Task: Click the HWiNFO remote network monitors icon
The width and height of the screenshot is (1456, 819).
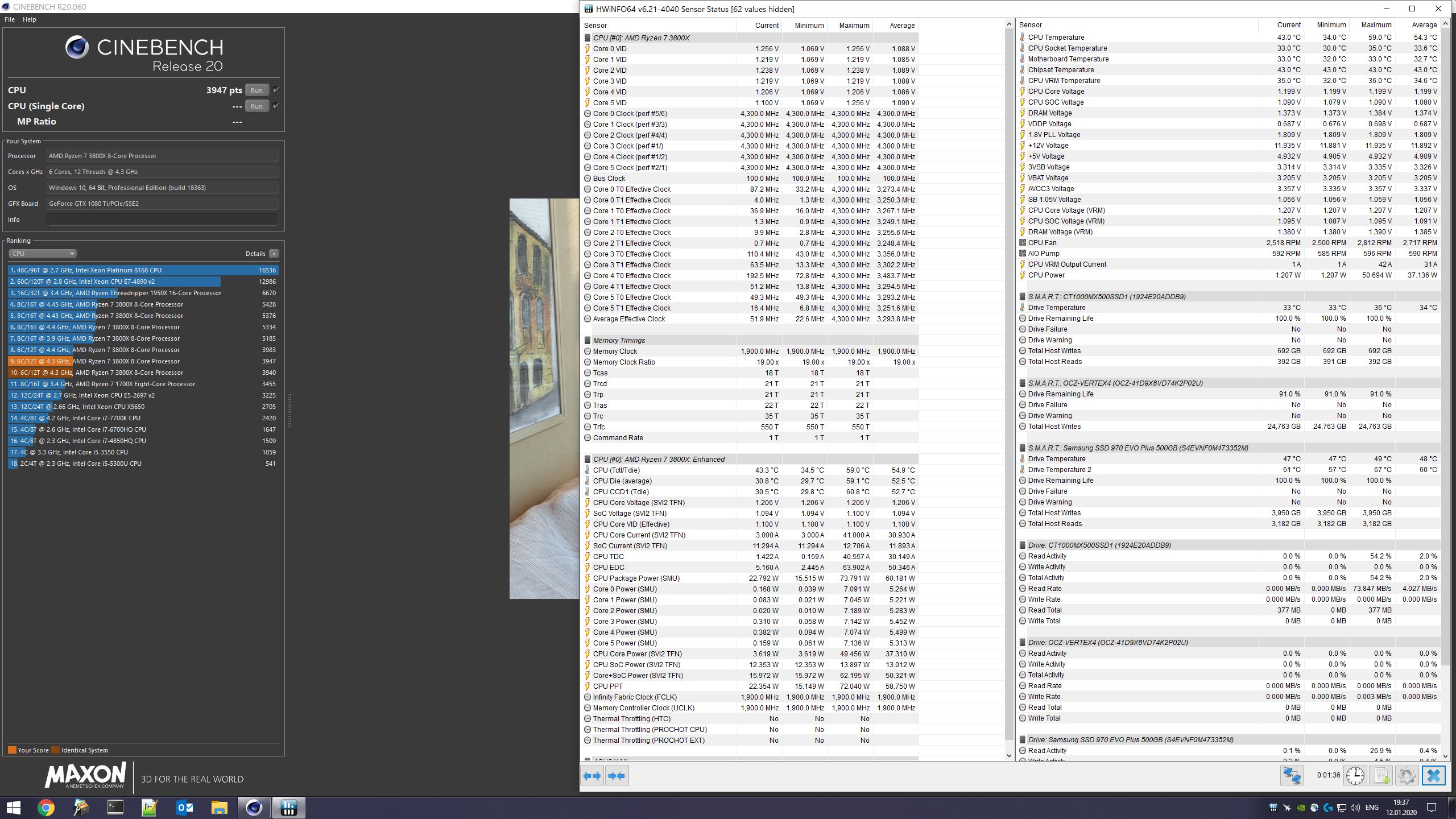Action: [x=1292, y=776]
